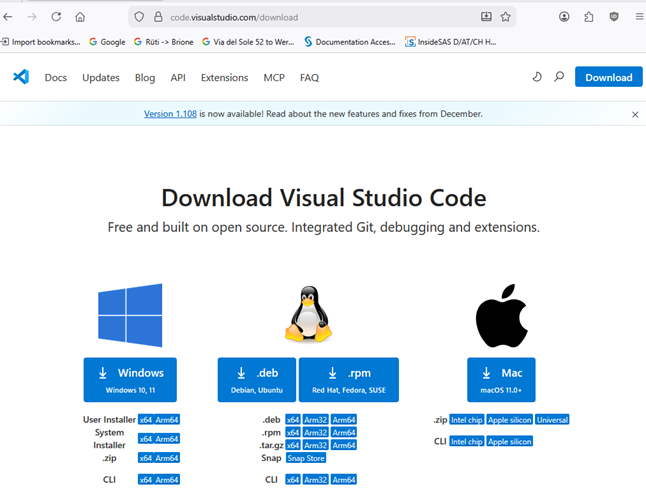Viewport: 646px width, 498px height.
Task: Open InsideSAS D/AT/CH bookmark
Action: pos(451,42)
